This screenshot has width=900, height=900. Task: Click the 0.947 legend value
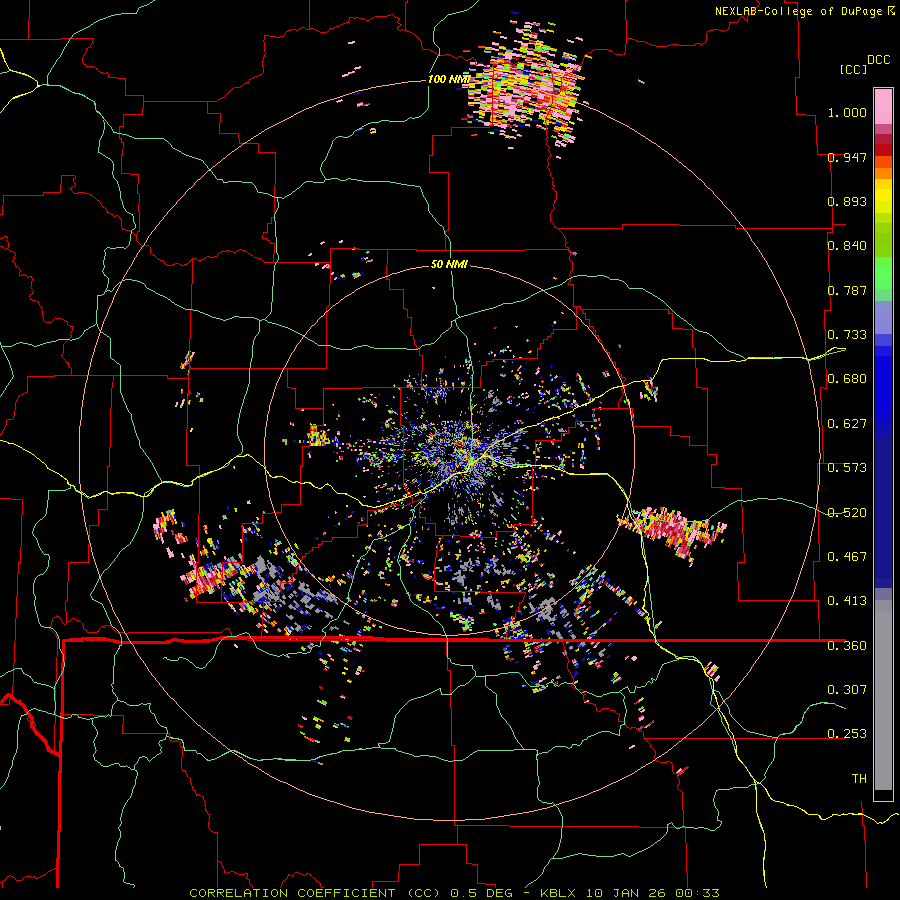pyautogui.click(x=847, y=157)
